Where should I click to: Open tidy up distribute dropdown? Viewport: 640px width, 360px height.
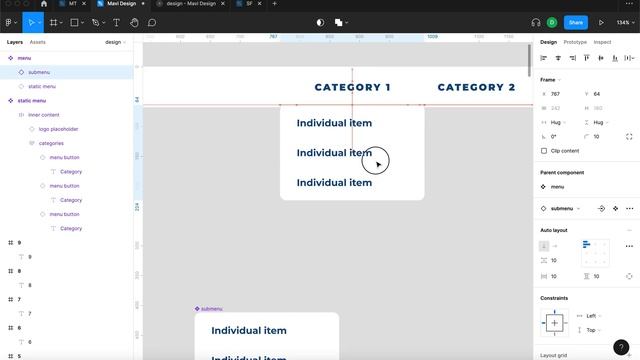pos(629,58)
